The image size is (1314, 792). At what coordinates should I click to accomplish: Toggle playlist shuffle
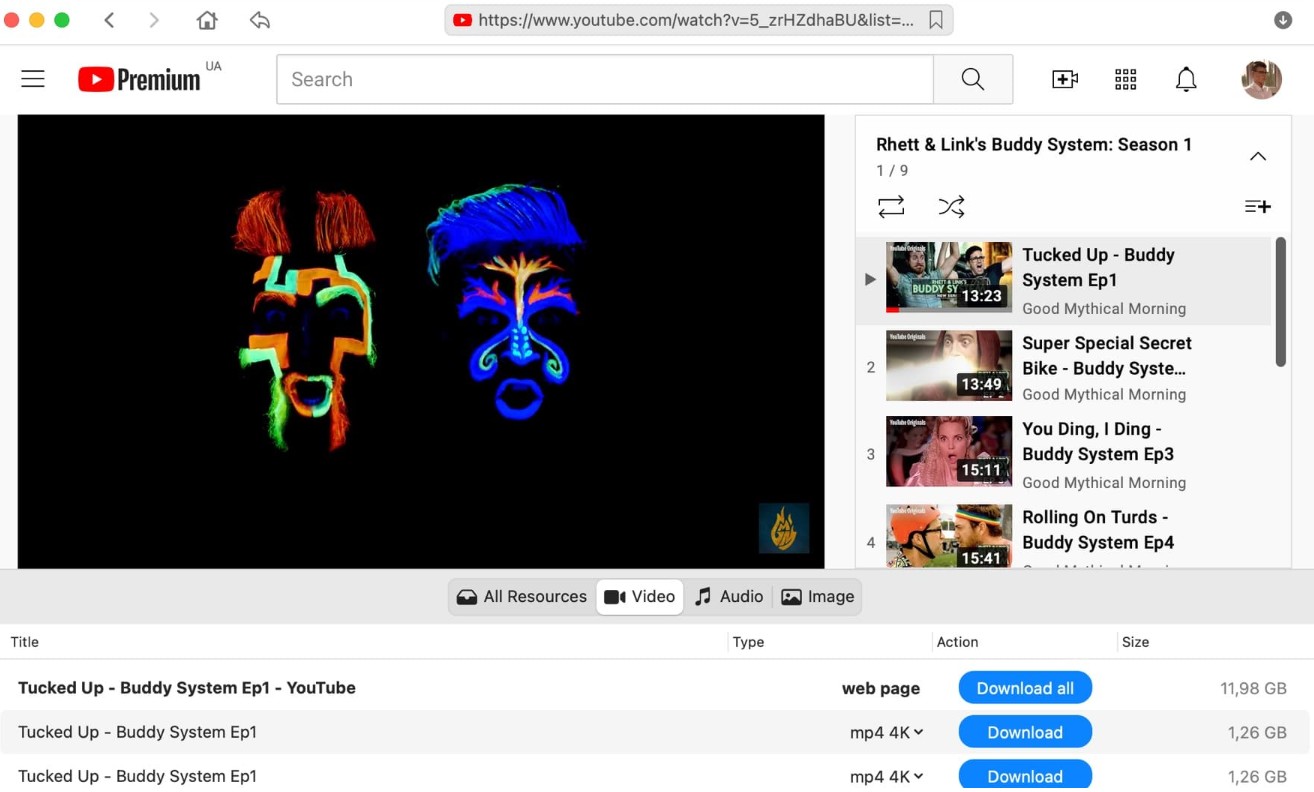[951, 207]
